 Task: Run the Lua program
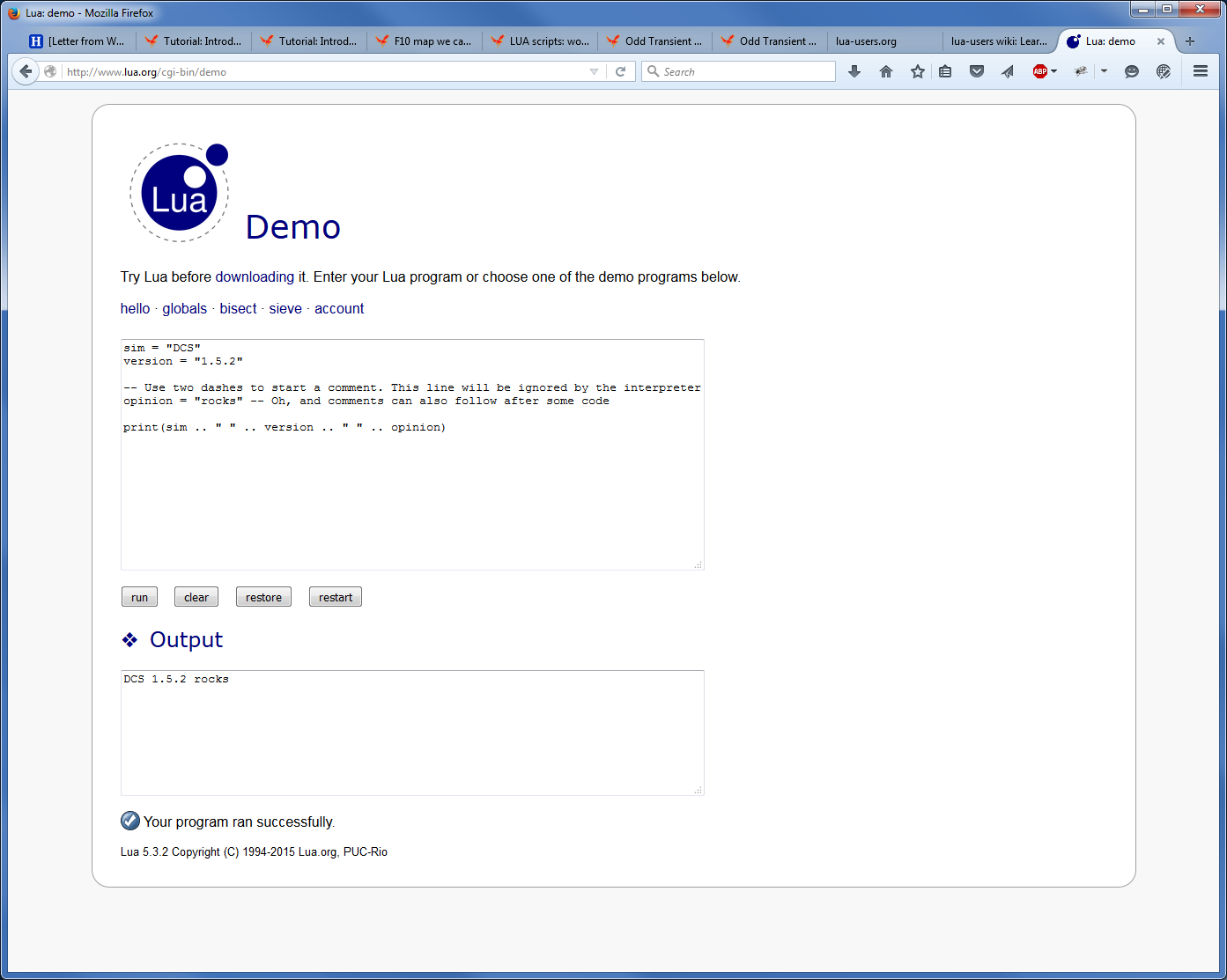click(139, 597)
